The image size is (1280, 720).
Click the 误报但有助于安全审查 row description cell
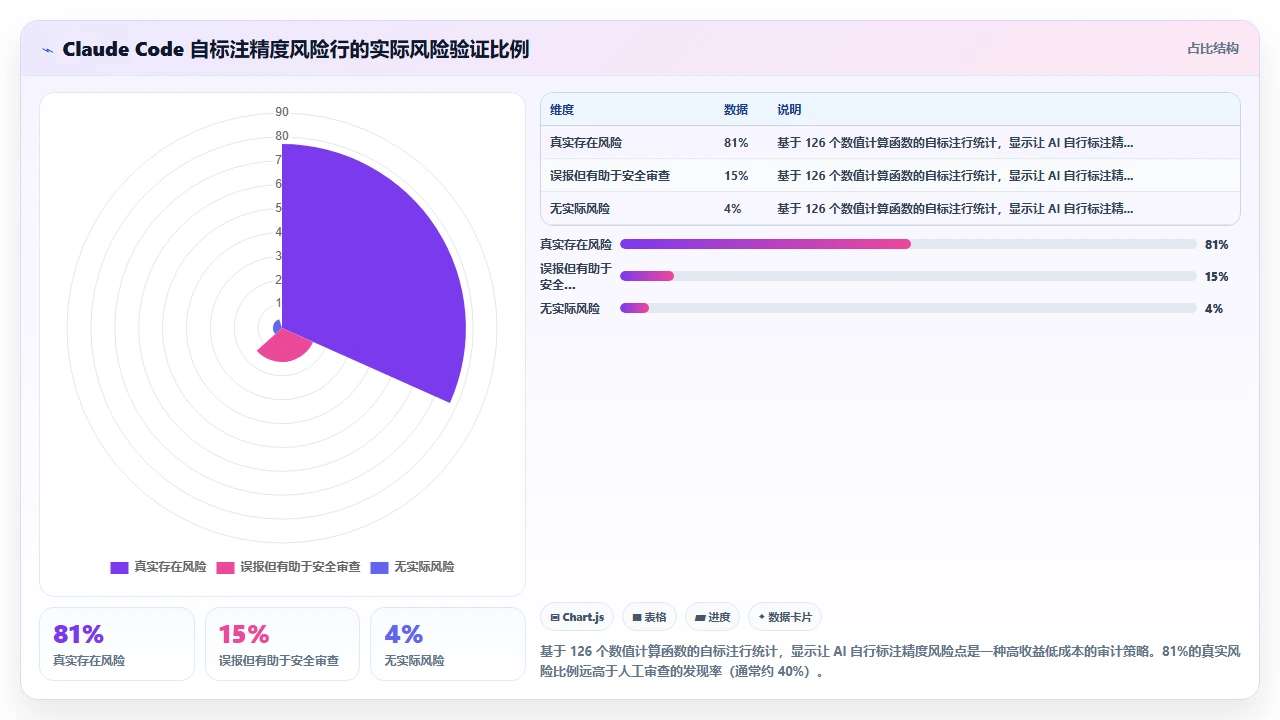(x=955, y=176)
